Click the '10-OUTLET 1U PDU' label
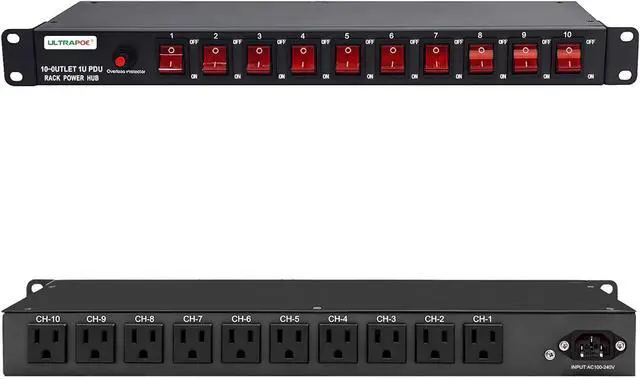Image resolution: width=640 pixels, height=379 pixels. coord(71,69)
